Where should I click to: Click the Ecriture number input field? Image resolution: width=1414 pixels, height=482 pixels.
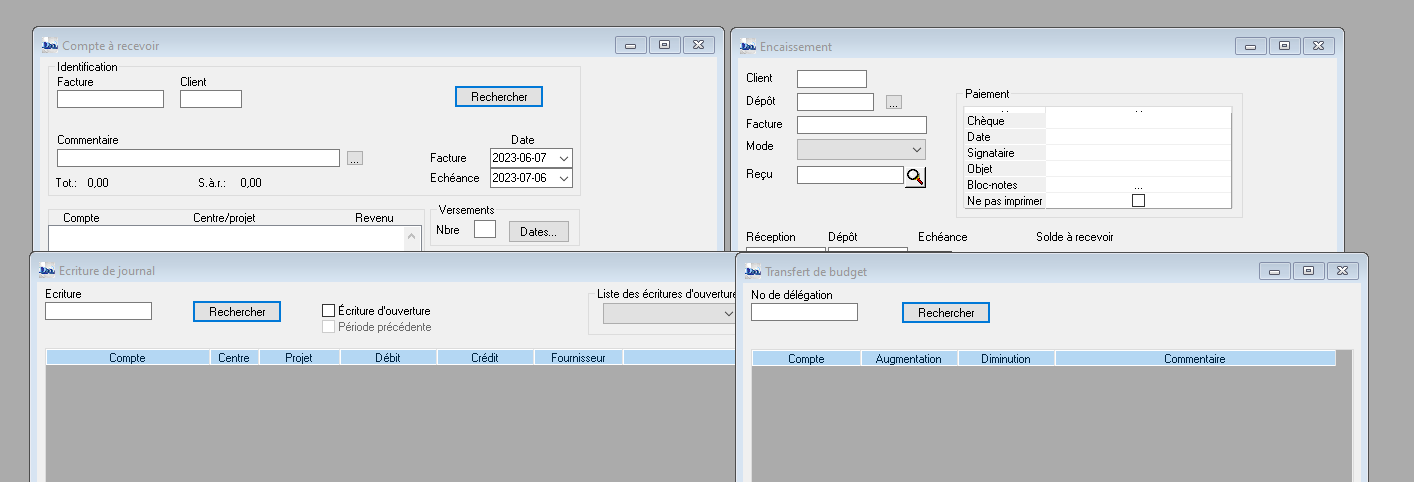[98, 311]
